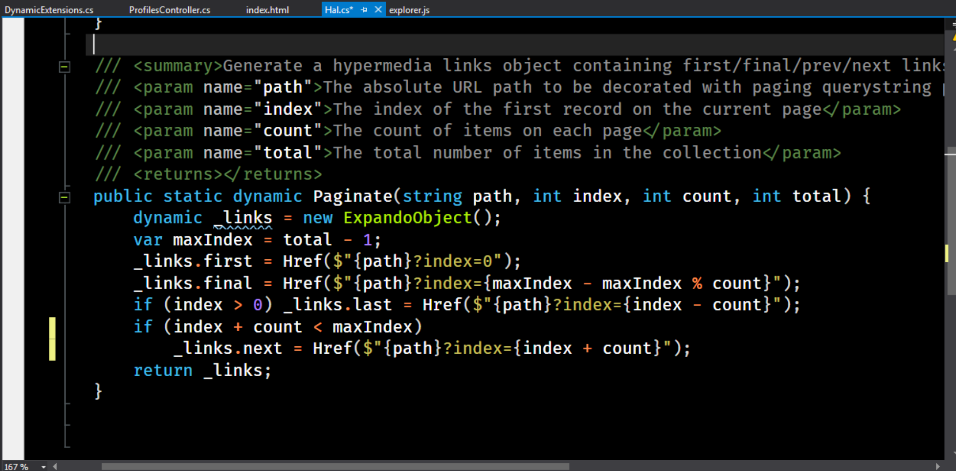Click the horizontal scrollbar left arrow
The width and height of the screenshot is (956, 471).
point(56,466)
